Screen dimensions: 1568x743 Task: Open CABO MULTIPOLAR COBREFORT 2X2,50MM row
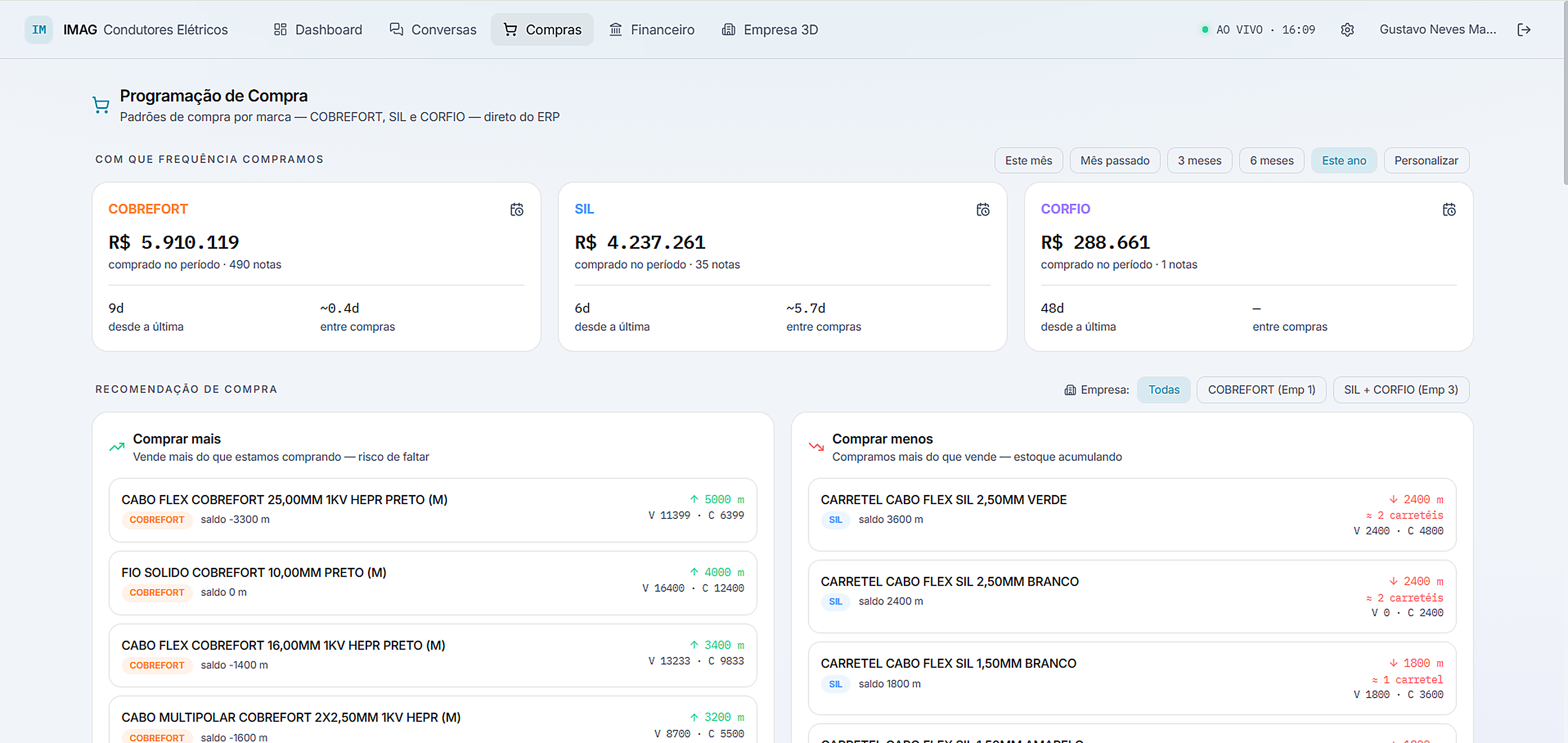coord(433,720)
